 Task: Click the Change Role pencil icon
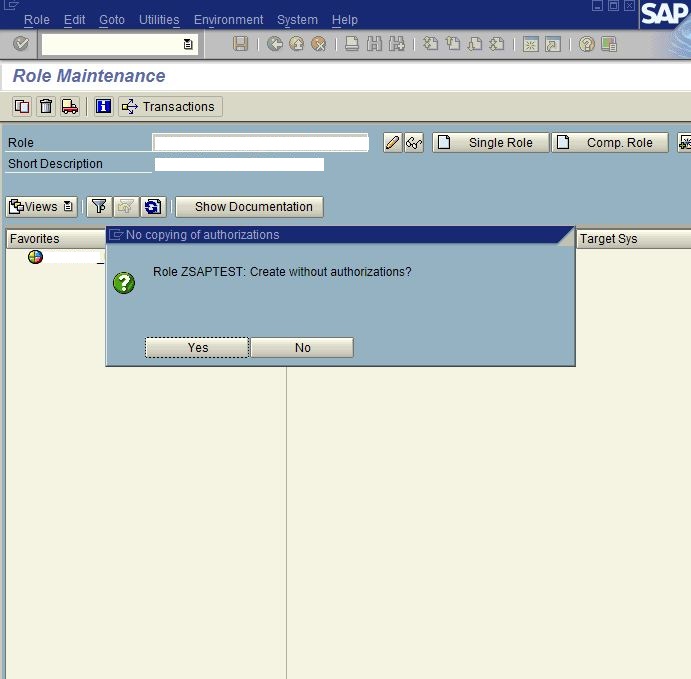tap(392, 143)
